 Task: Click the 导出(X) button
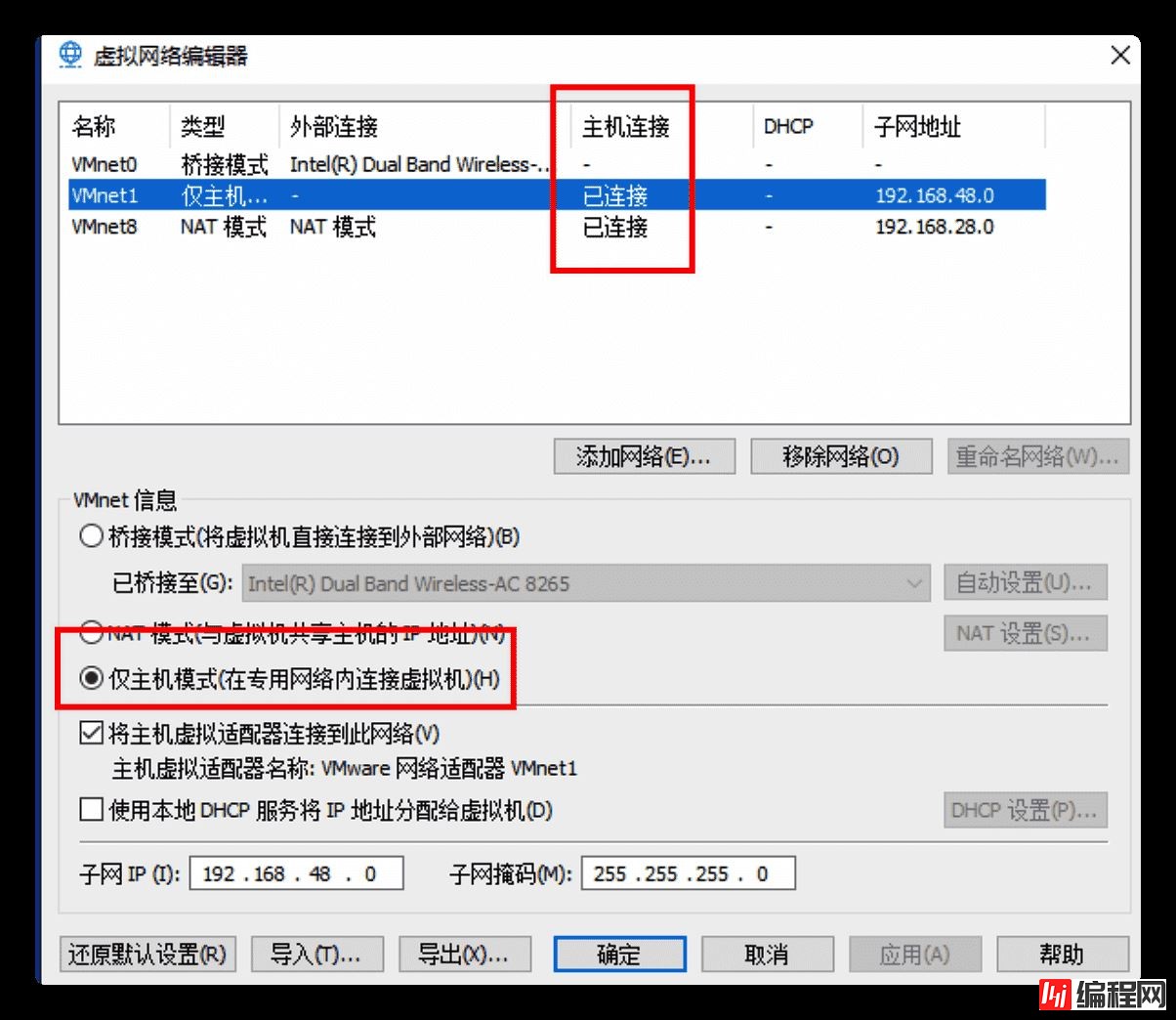click(x=465, y=954)
